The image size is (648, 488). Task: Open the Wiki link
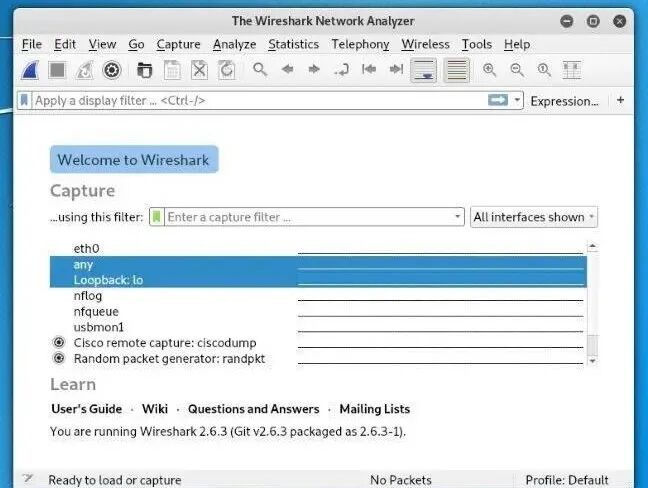click(x=155, y=409)
